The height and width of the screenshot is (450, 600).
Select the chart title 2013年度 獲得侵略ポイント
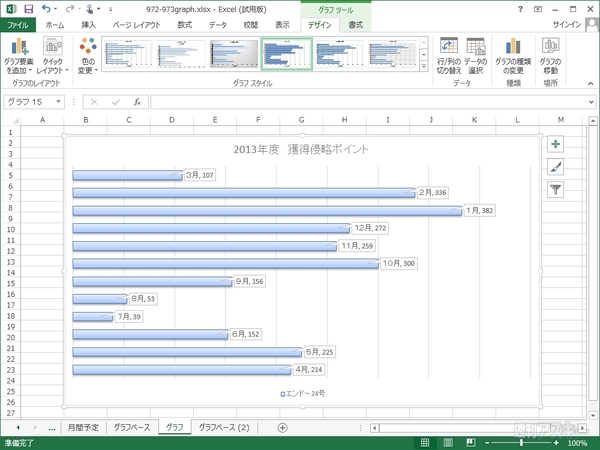tap(301, 149)
